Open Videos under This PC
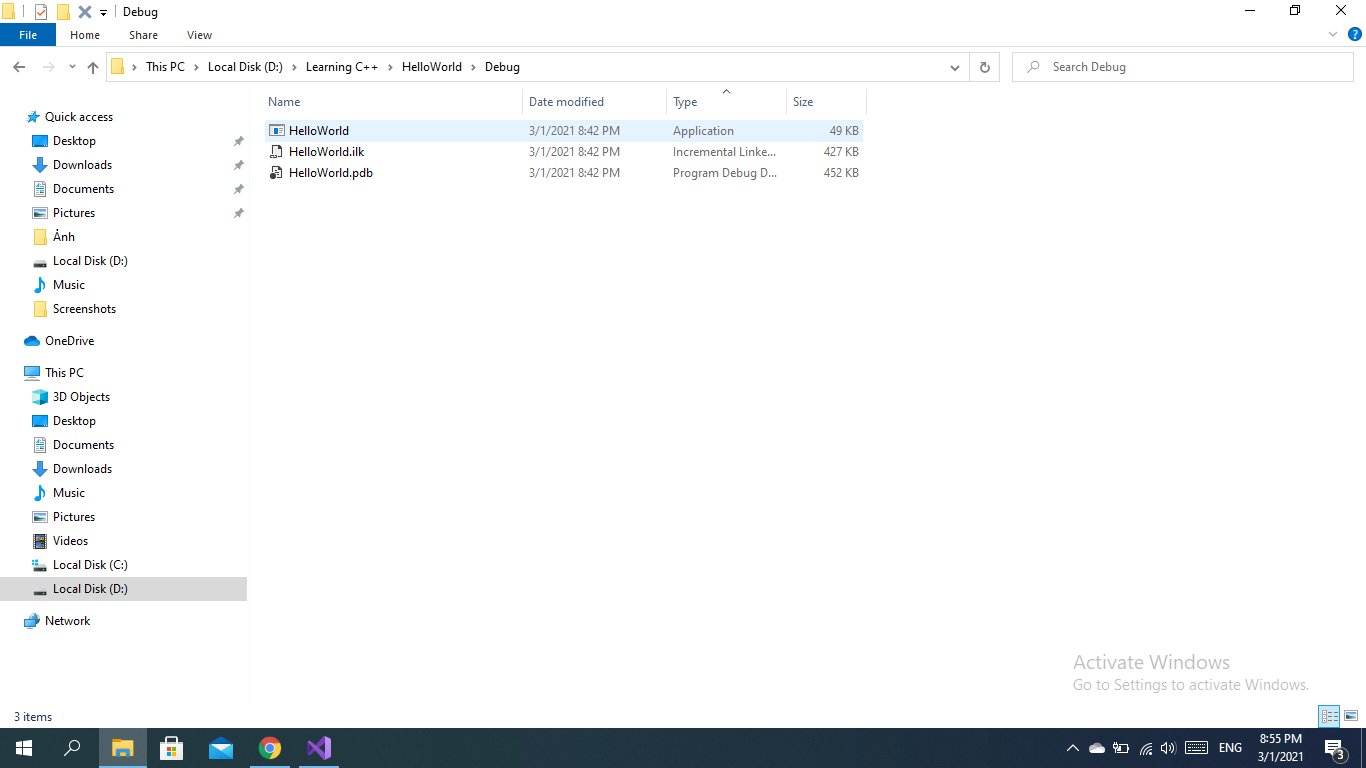 point(70,541)
